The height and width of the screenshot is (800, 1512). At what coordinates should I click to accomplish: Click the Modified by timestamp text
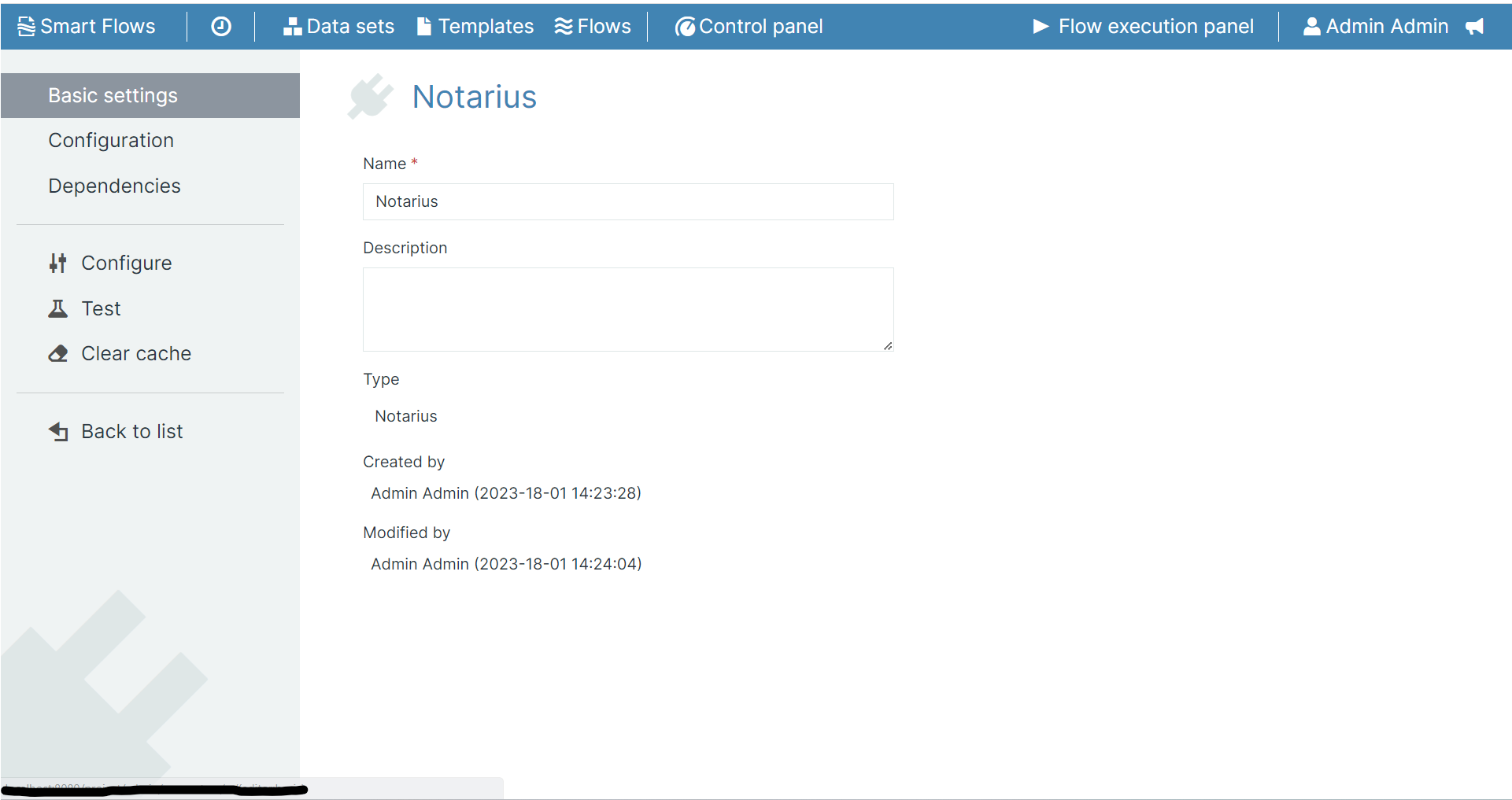[506, 564]
